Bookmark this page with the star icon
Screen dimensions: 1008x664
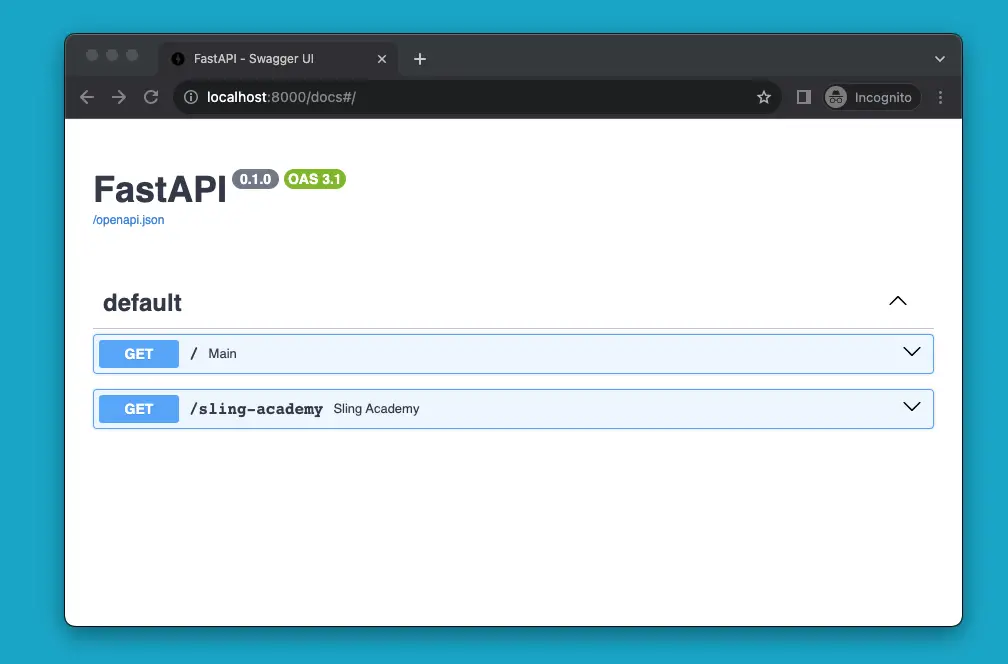pyautogui.click(x=764, y=97)
